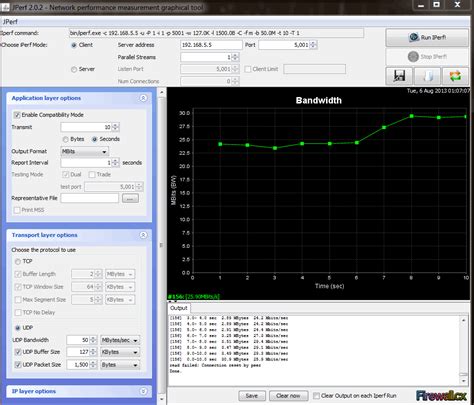The width and height of the screenshot is (474, 405).
Task: Increase the Parallel Streams stepper value
Action: tap(235, 55)
